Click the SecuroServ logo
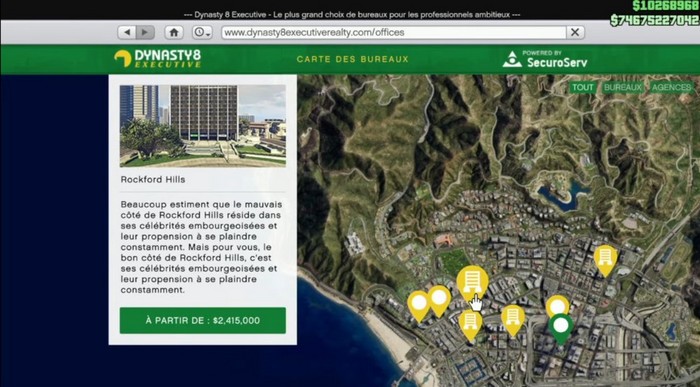This screenshot has width=700, height=387. pyautogui.click(x=545, y=59)
